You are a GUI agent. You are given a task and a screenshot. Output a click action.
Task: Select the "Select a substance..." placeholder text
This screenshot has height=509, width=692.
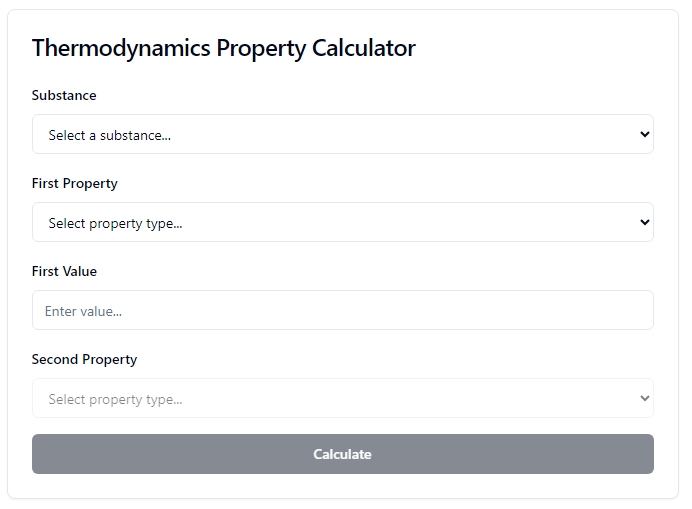point(109,135)
